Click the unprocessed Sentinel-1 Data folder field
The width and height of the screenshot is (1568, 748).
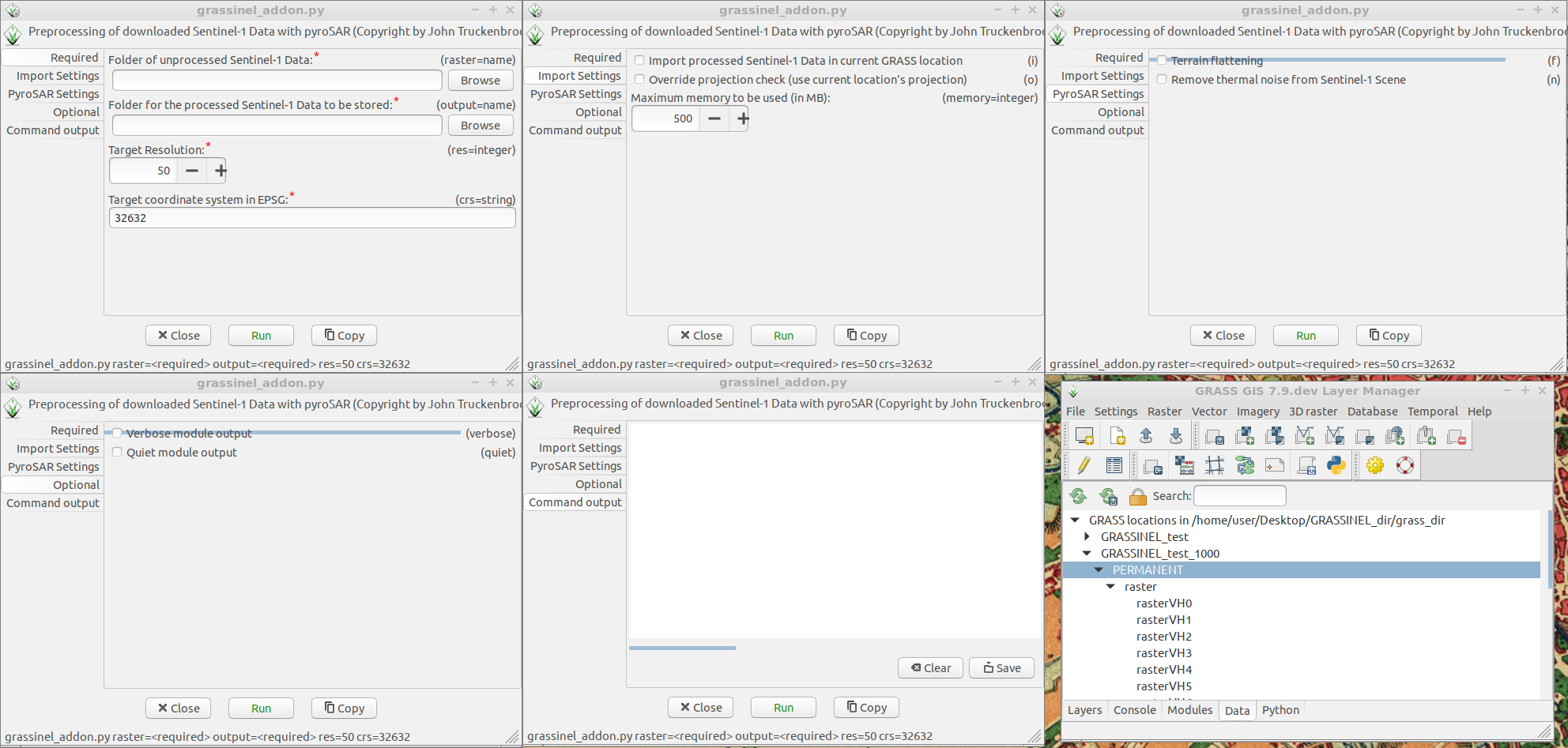click(277, 81)
